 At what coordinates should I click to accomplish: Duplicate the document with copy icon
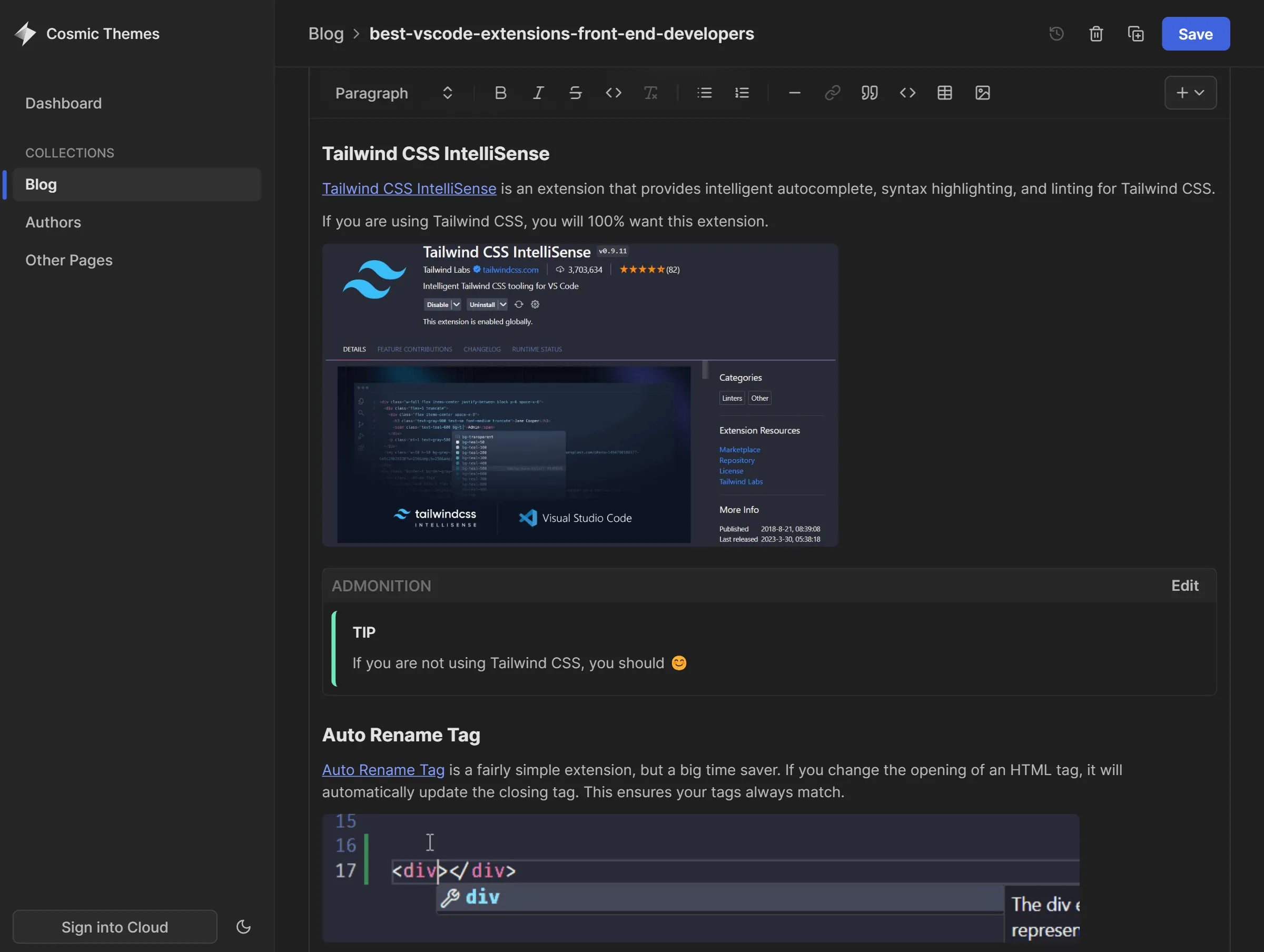(x=1136, y=34)
